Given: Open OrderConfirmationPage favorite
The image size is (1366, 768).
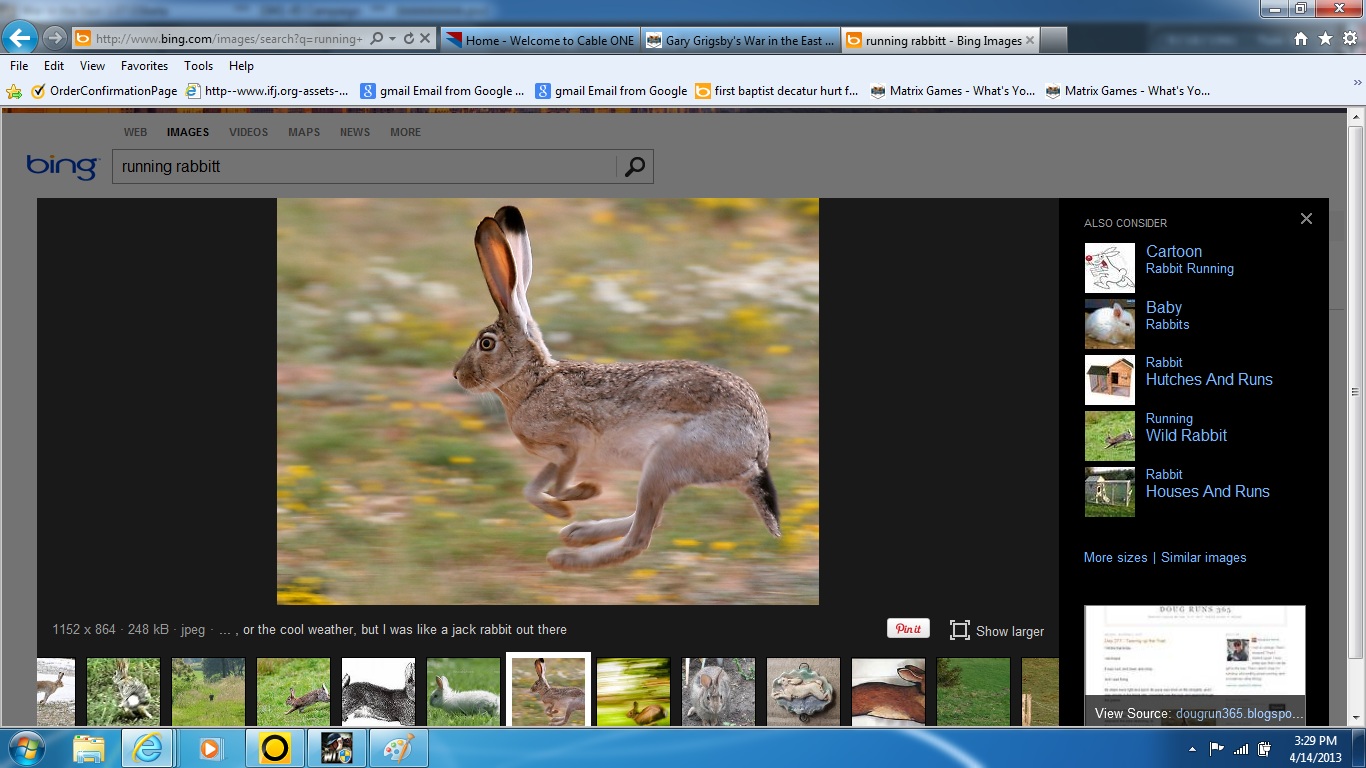Looking at the screenshot, I should click(104, 91).
